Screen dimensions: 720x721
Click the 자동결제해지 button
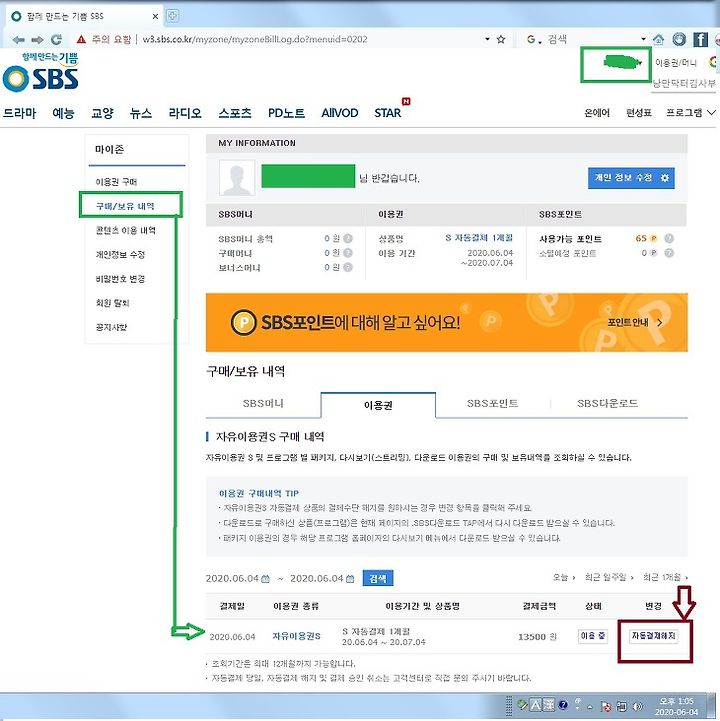(653, 636)
